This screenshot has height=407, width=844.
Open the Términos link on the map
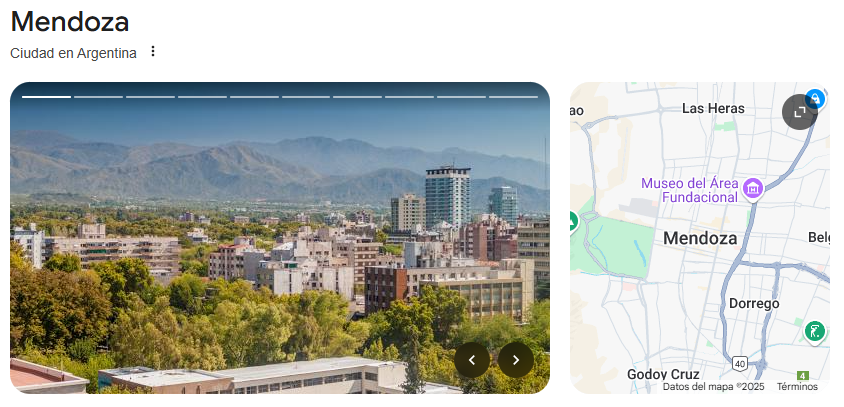click(x=797, y=387)
